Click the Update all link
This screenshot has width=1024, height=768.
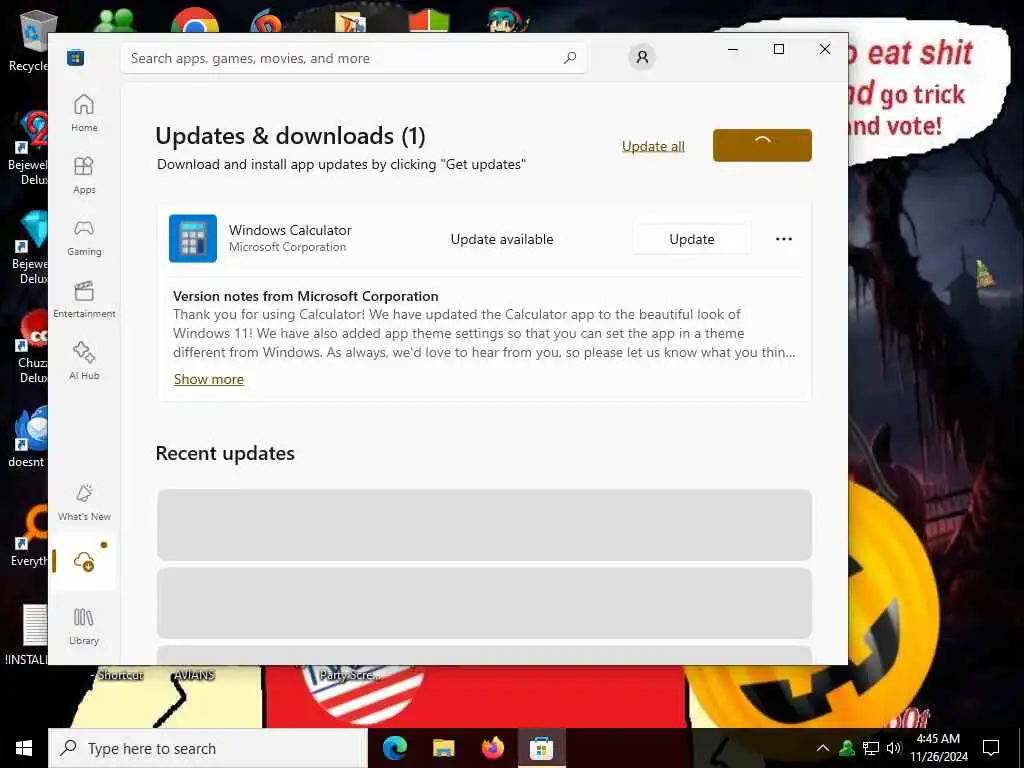tap(653, 146)
